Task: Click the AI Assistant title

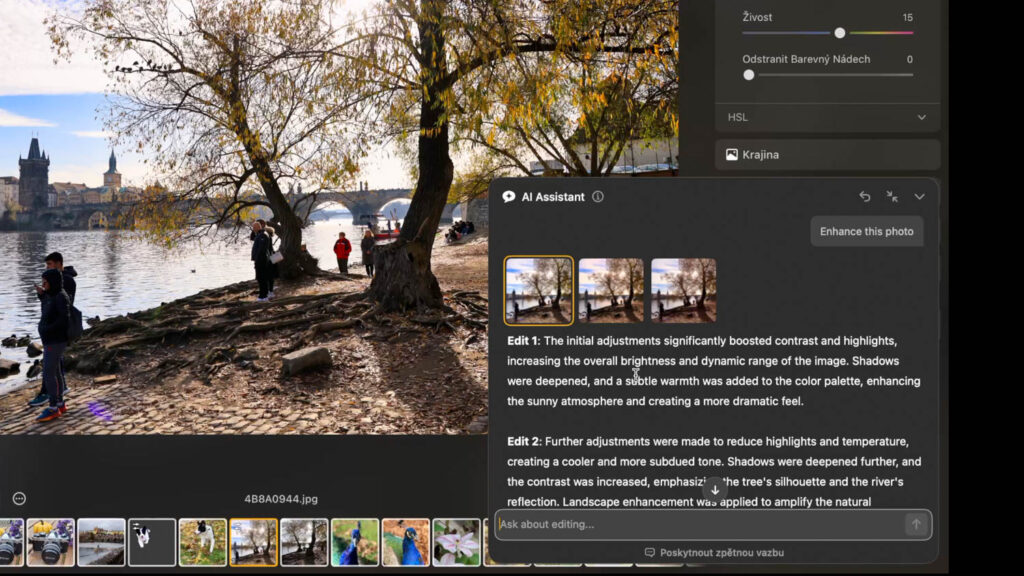Action: [x=553, y=197]
